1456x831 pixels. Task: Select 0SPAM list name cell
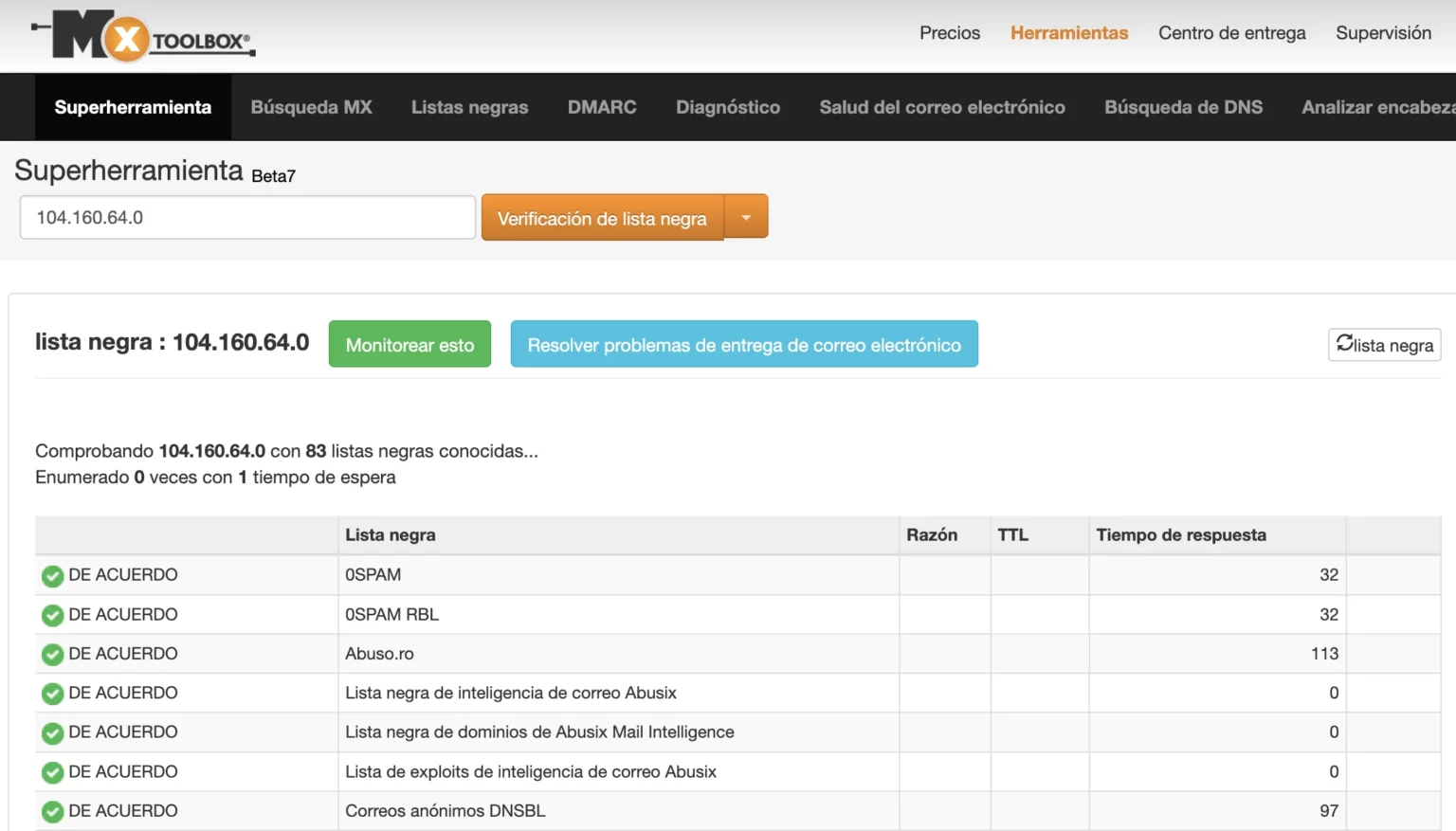point(373,575)
